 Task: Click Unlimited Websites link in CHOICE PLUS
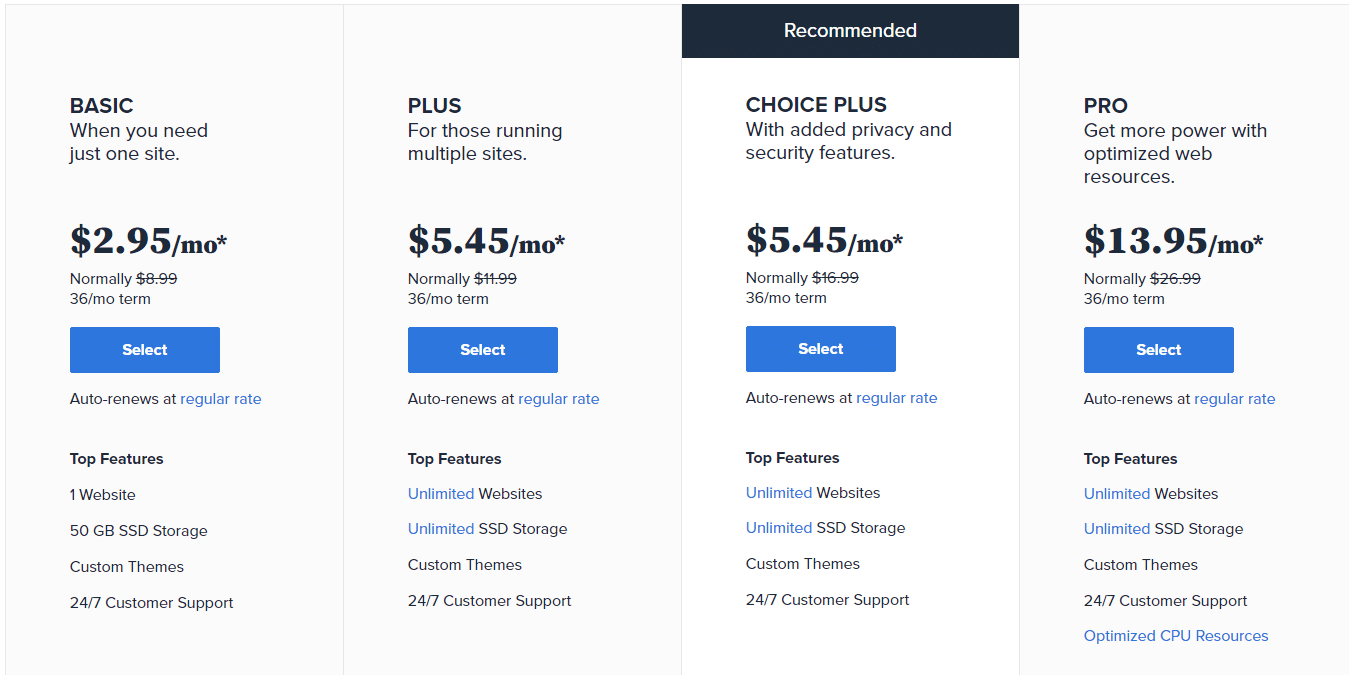tap(779, 493)
